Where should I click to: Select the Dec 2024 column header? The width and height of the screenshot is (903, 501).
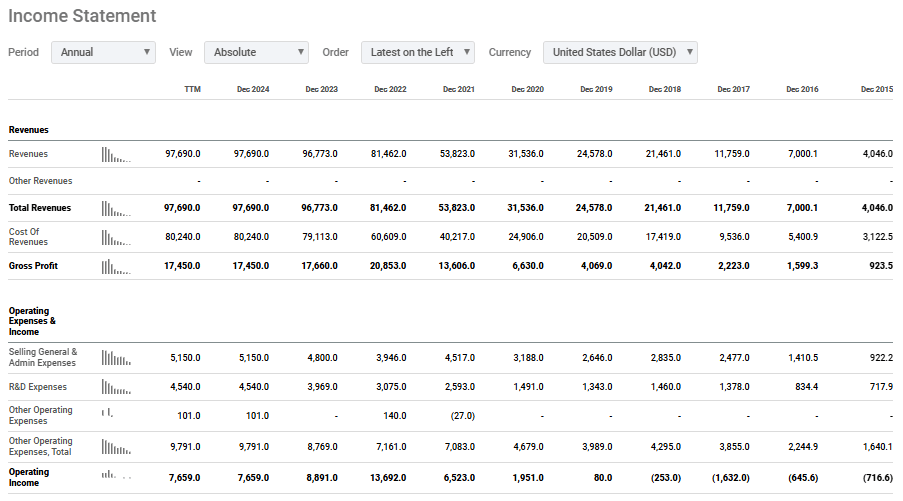tap(253, 89)
